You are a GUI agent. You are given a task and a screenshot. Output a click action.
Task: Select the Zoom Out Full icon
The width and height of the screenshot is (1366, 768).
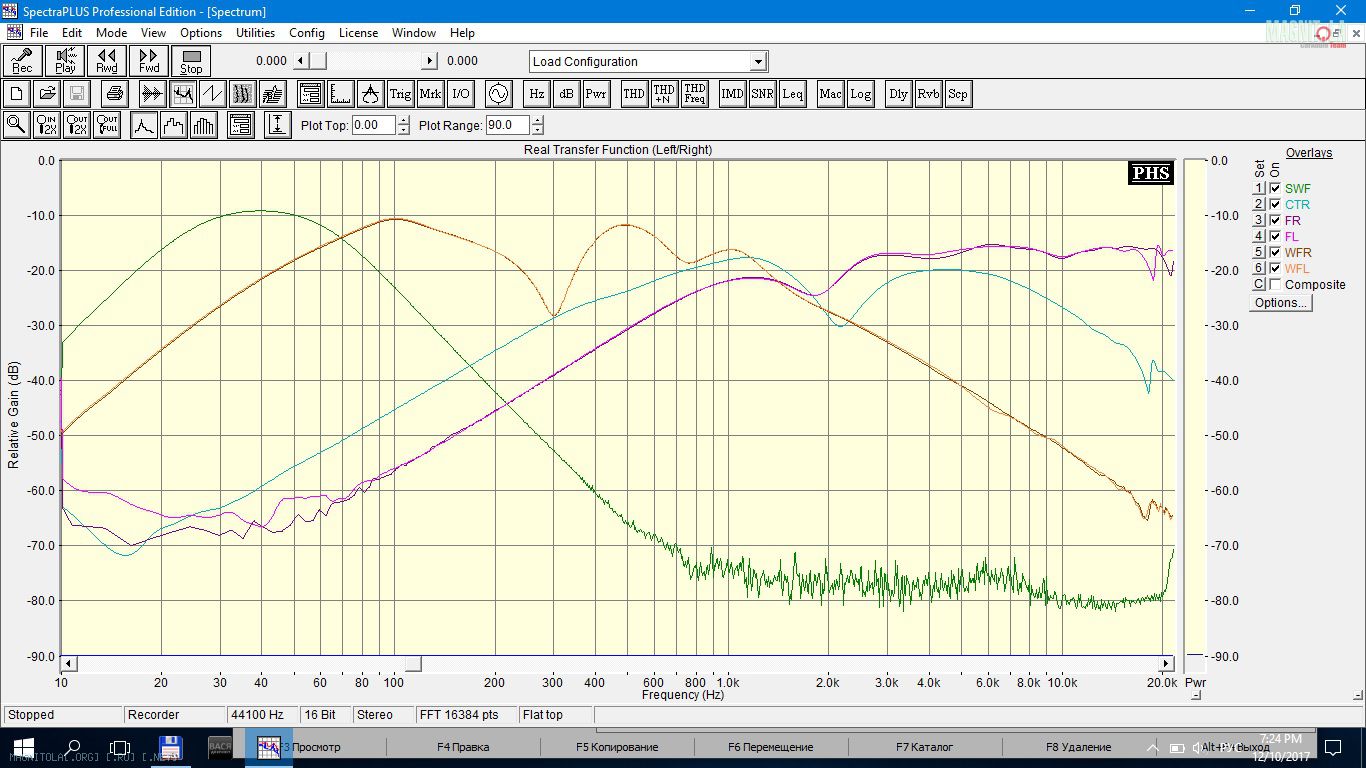pos(106,125)
